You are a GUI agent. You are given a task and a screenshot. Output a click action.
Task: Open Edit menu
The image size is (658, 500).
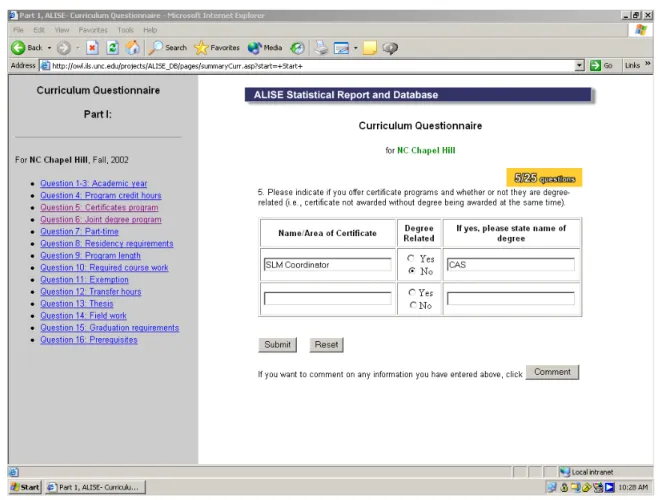39,30
